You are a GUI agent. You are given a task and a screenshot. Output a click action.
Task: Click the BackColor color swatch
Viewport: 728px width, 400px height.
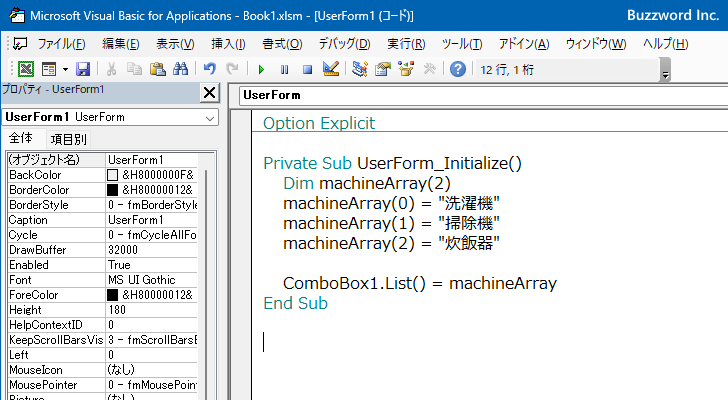click(112, 175)
